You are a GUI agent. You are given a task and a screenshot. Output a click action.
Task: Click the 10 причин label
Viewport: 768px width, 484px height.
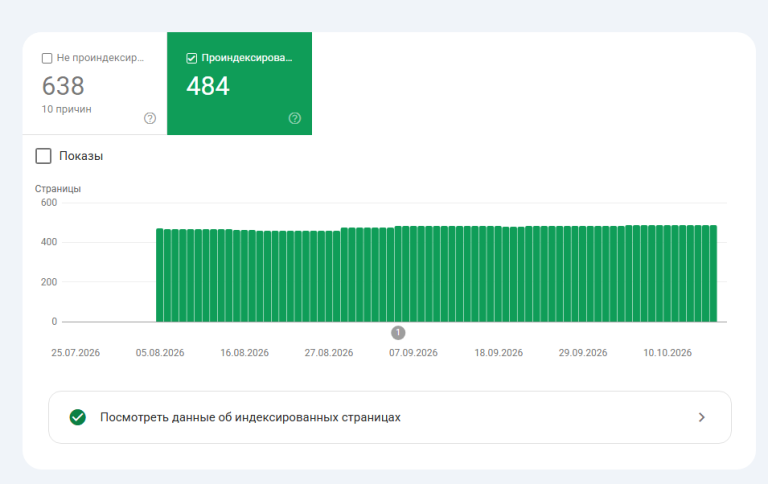click(x=67, y=109)
